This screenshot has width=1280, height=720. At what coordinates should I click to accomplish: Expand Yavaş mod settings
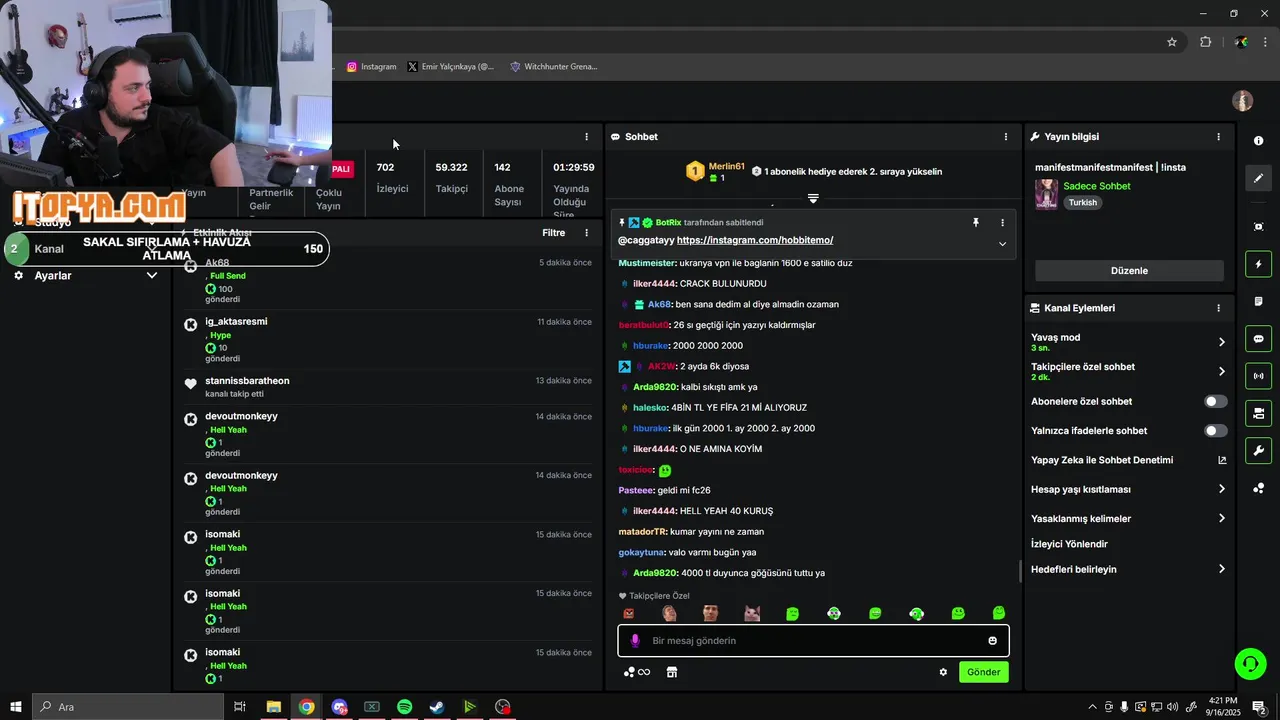click(1222, 342)
